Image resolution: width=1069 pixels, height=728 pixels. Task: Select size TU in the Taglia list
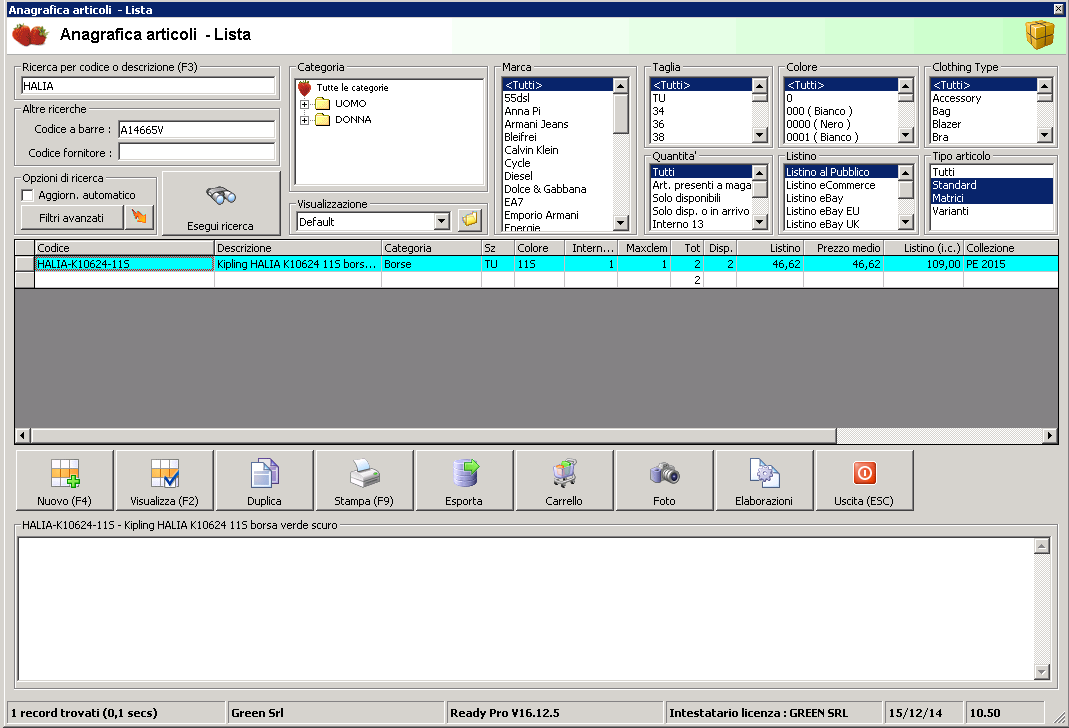(700, 98)
